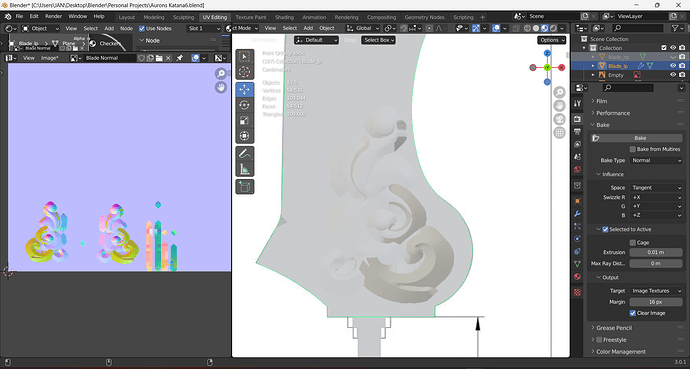
Task: Open the Slot 1 dropdown
Action: tap(204, 29)
